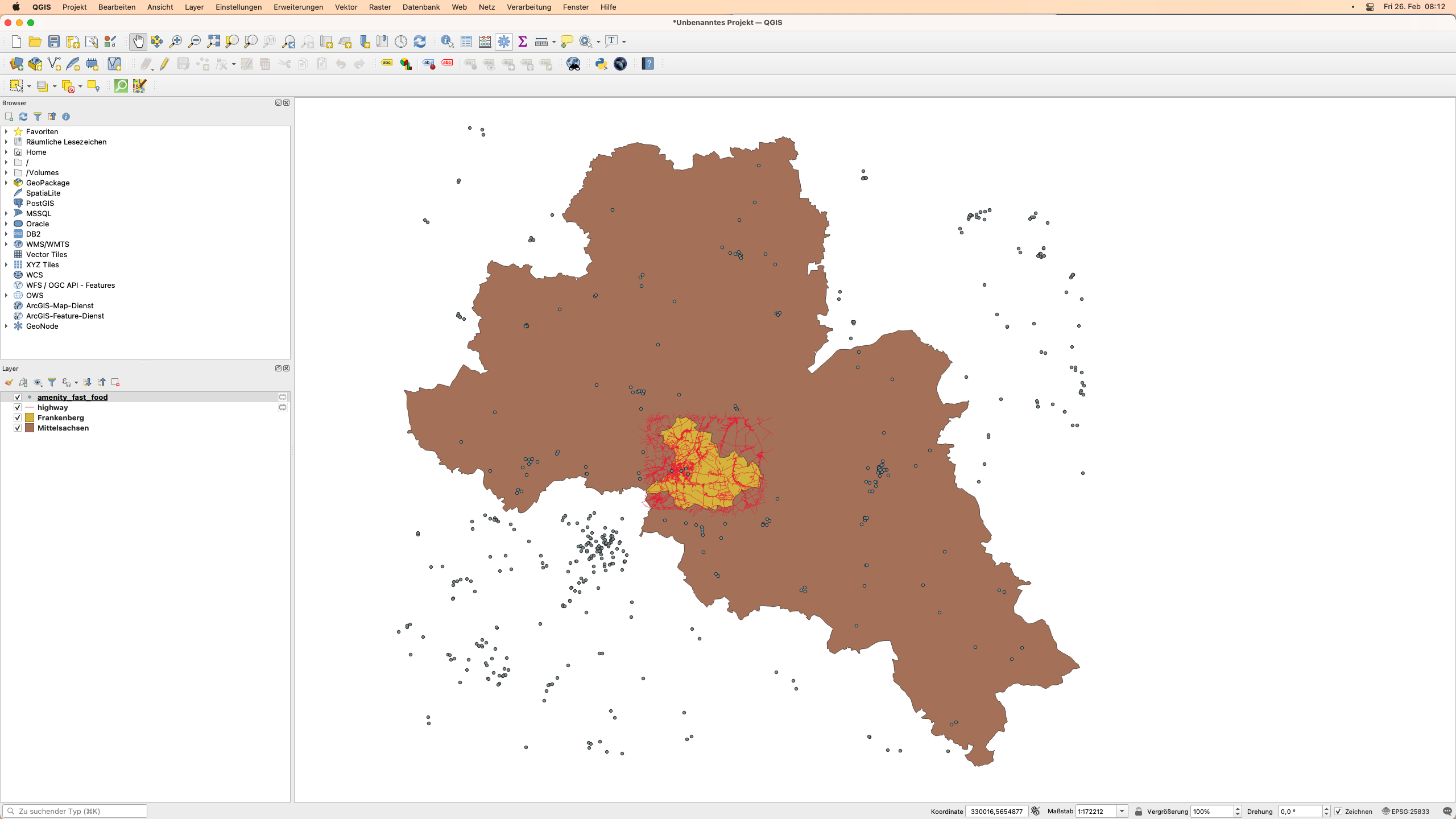
Task: Increase Vergrößerung with stepper up arrow
Action: click(x=1238, y=809)
